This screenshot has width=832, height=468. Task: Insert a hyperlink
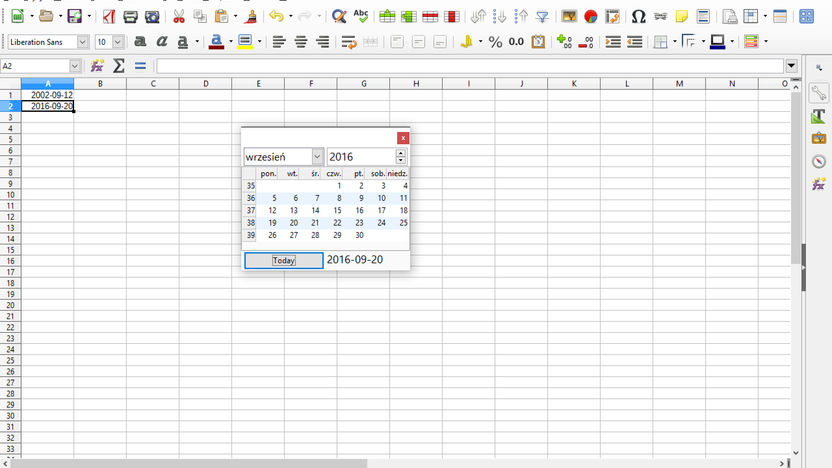(x=660, y=16)
